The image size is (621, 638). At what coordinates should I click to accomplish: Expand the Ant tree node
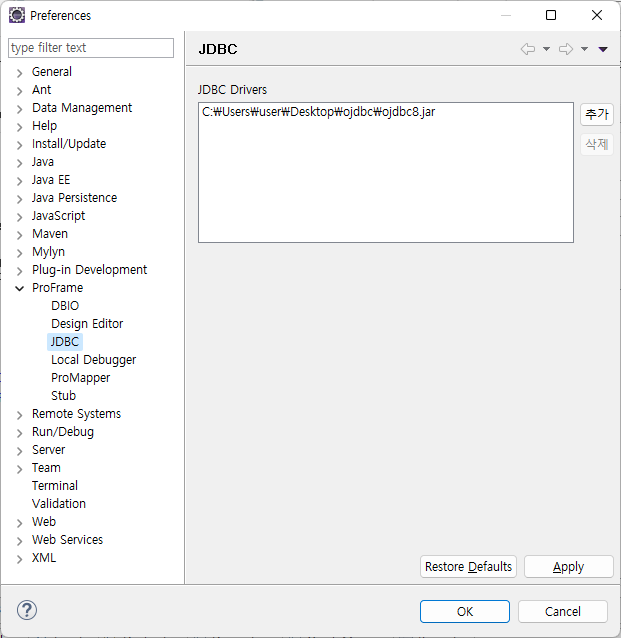[19, 91]
